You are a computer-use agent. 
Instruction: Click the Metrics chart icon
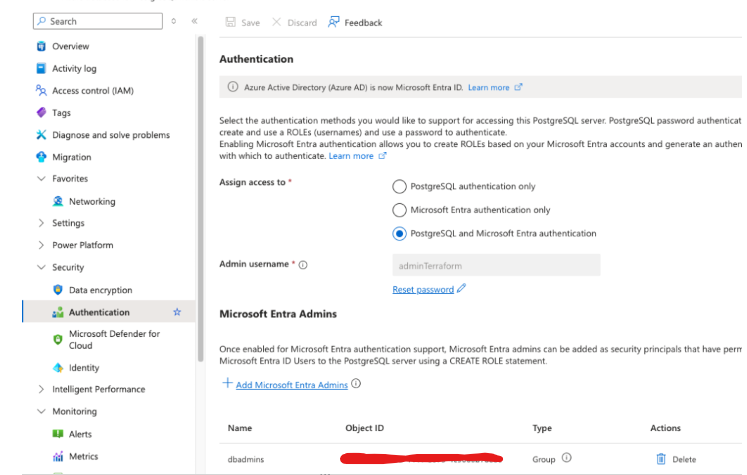[x=58, y=456]
